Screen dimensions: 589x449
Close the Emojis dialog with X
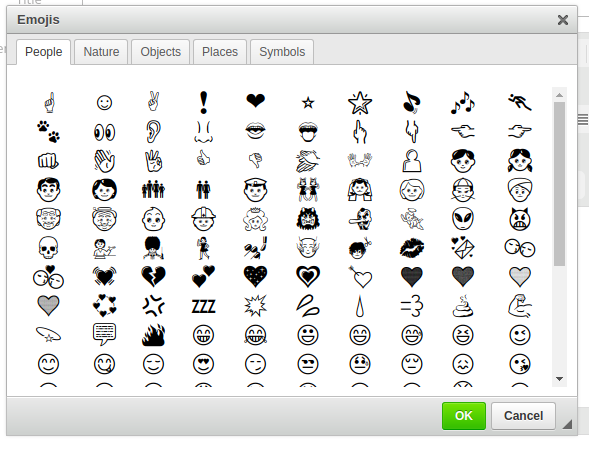pos(563,20)
